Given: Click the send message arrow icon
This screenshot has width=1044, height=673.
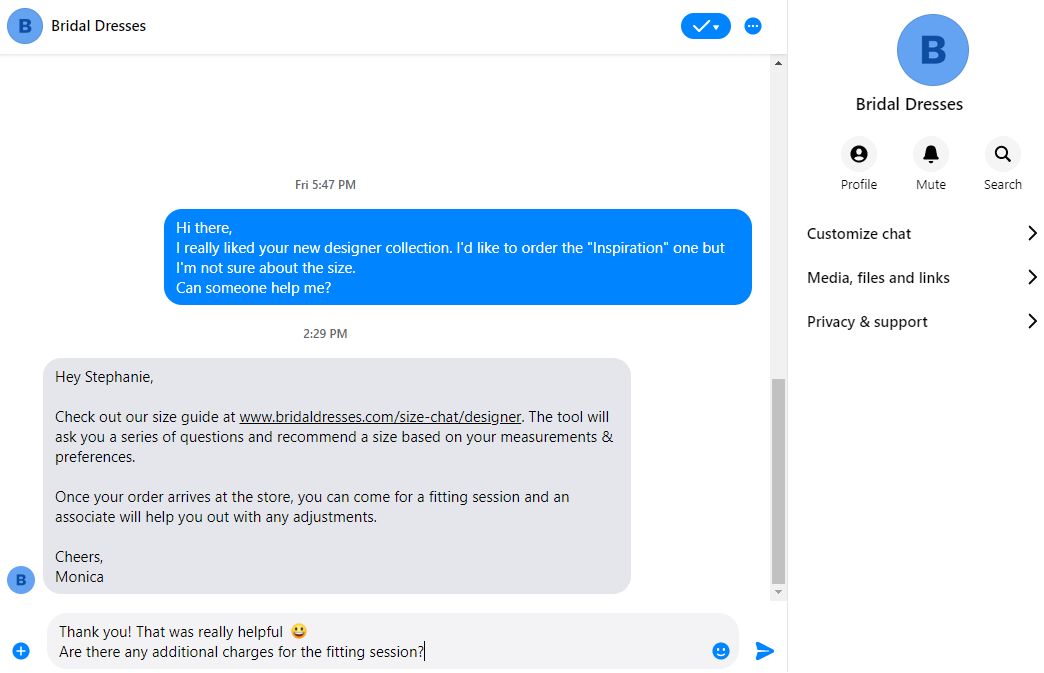Looking at the screenshot, I should 765,651.
